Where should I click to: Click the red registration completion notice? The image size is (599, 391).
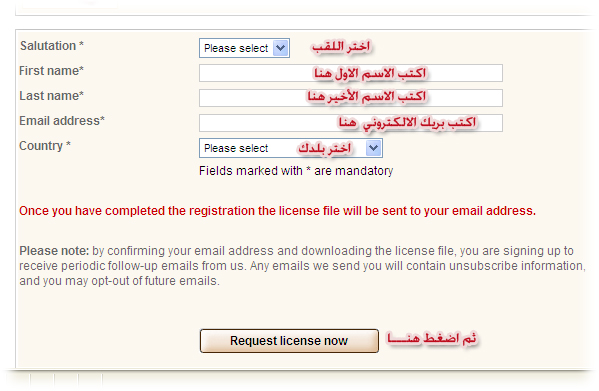pos(277,211)
